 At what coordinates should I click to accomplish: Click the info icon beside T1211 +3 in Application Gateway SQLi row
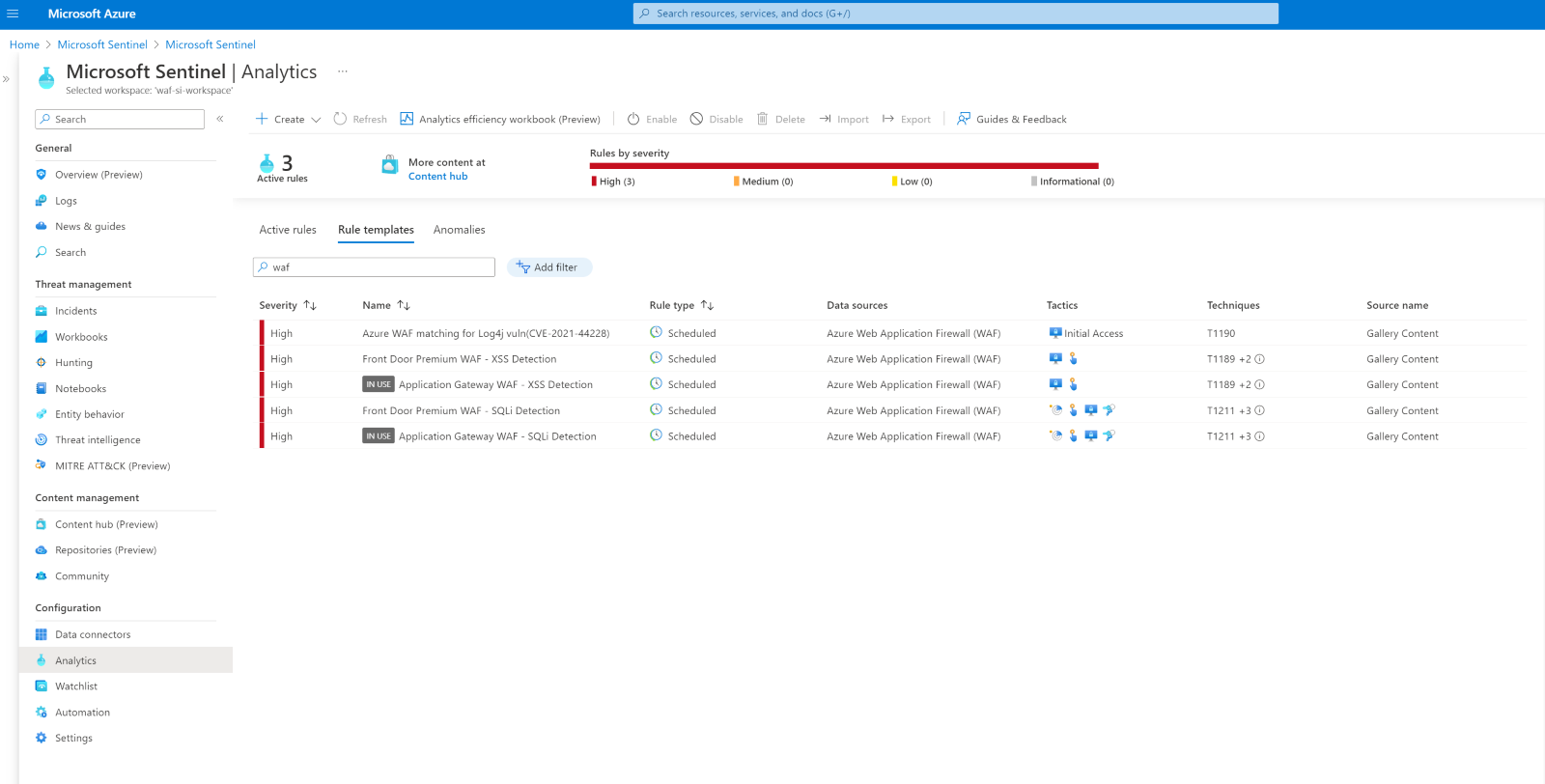click(x=1259, y=436)
